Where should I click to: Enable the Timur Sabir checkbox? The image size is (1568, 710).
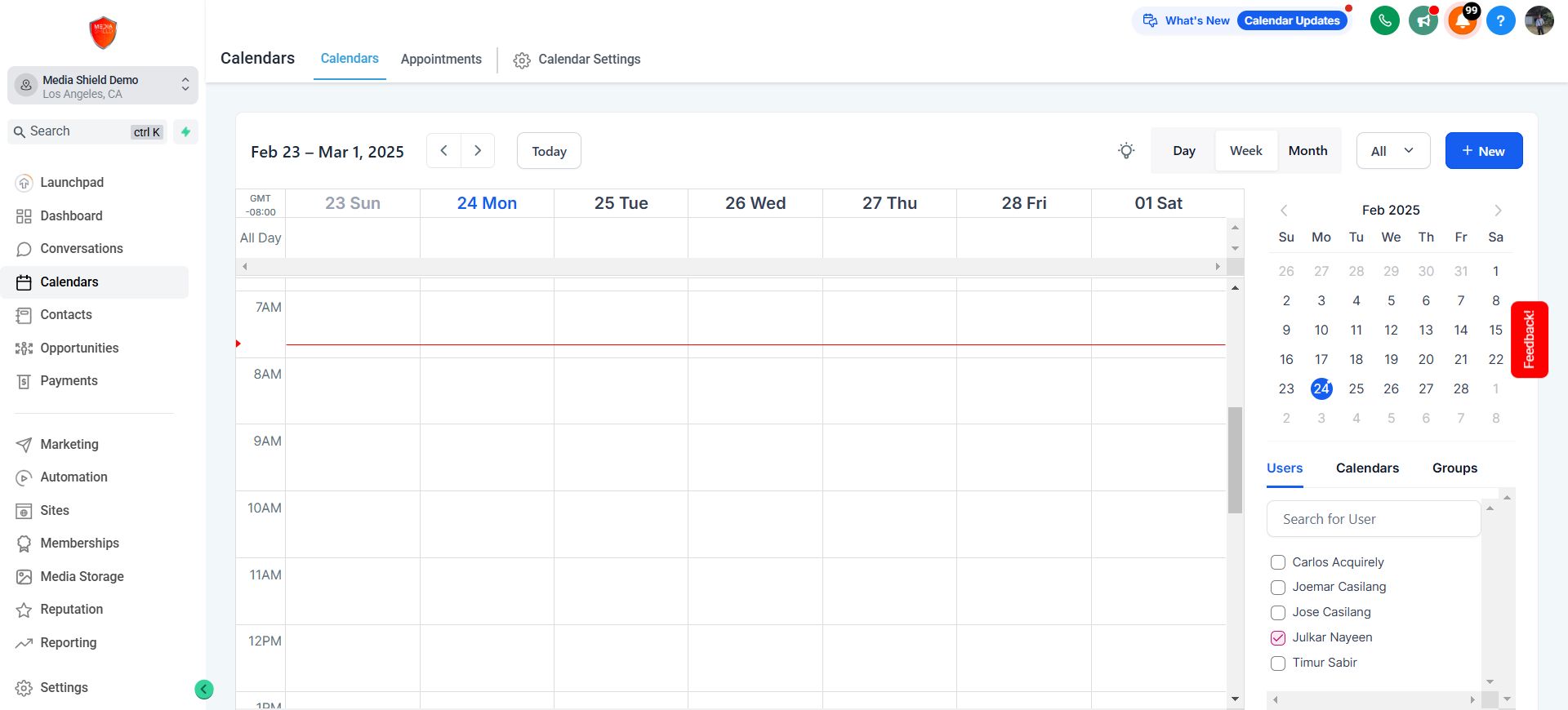(1278, 663)
